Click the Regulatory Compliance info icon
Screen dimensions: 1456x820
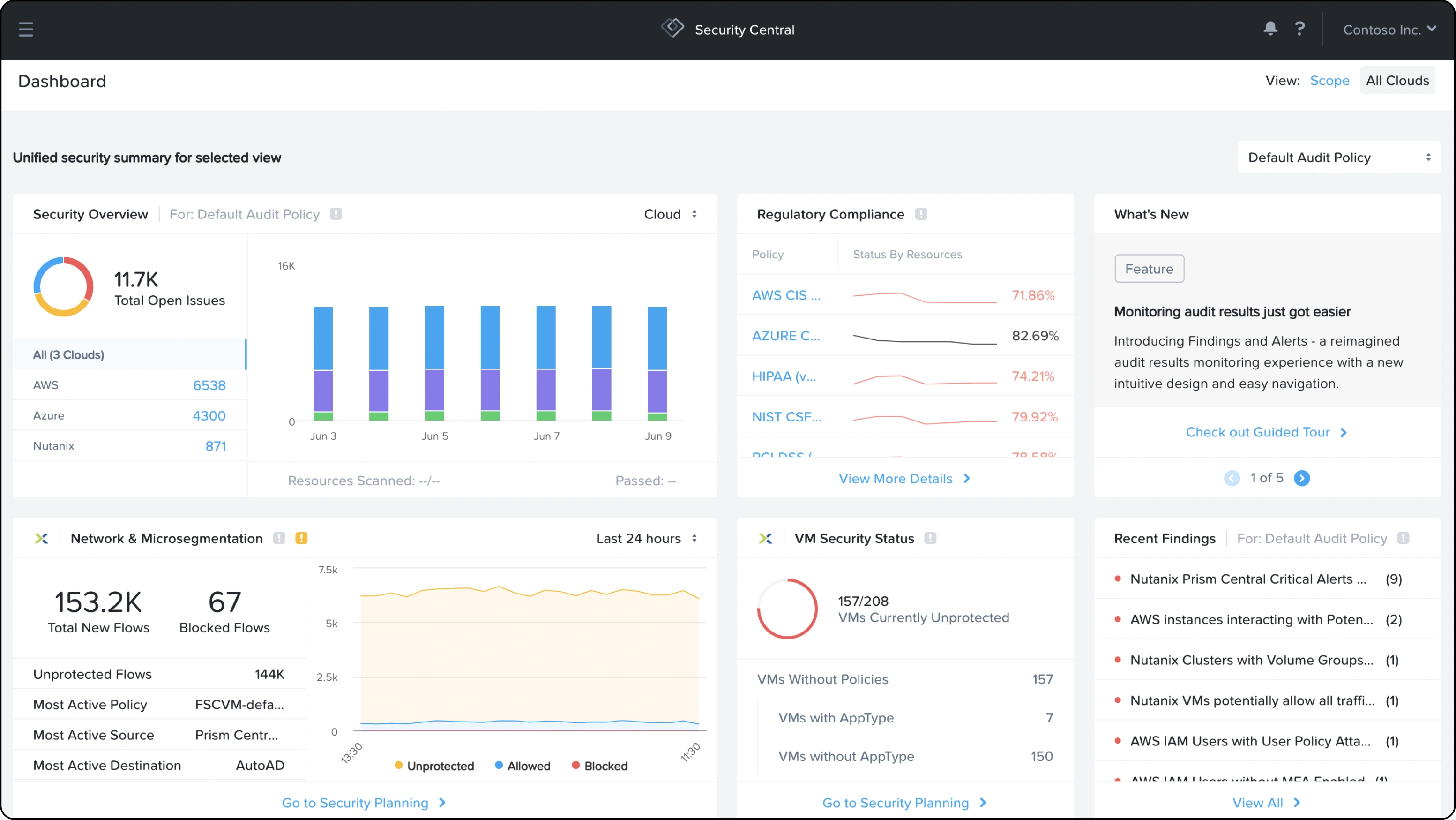coord(921,214)
